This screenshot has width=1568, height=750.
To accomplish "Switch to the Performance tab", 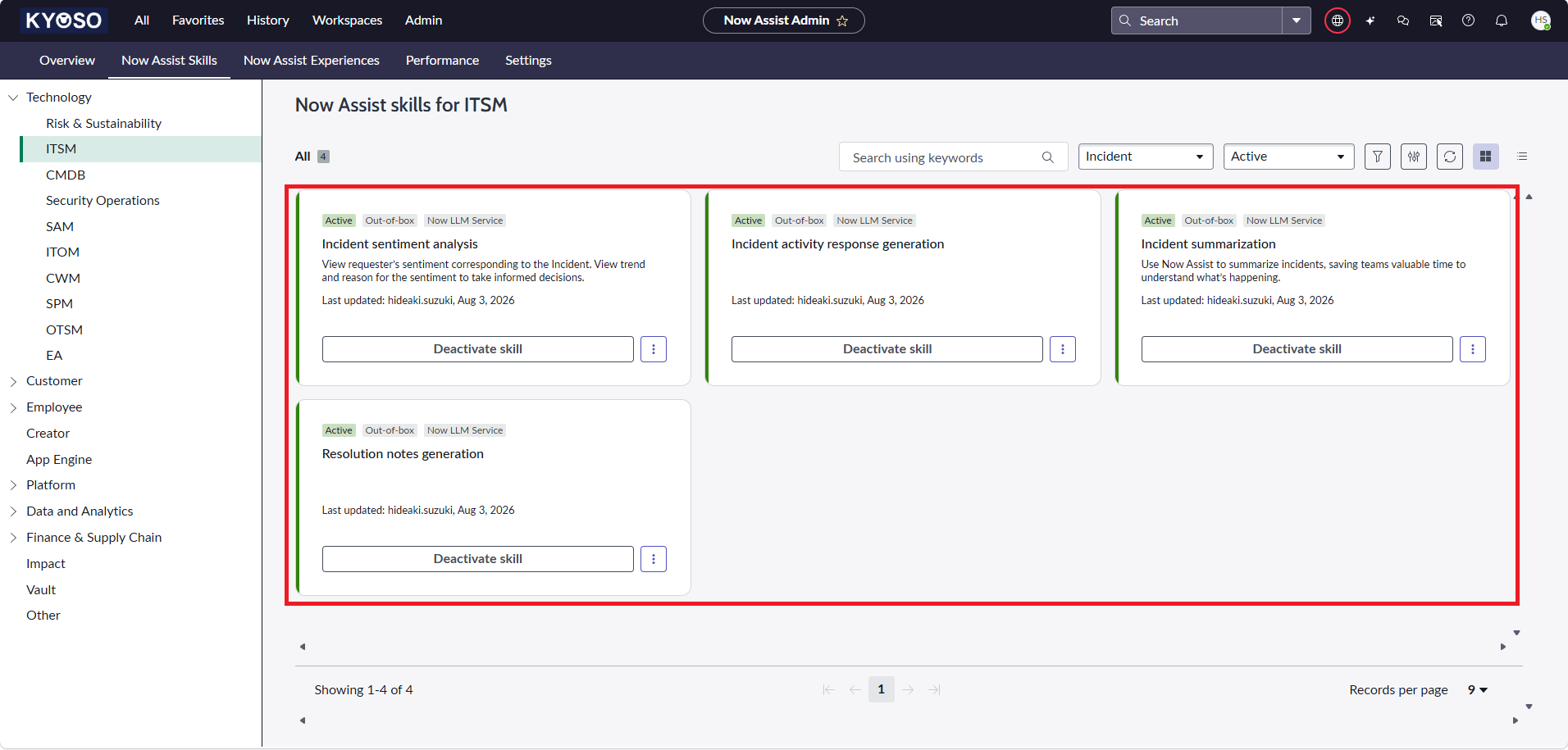I will click(x=443, y=61).
